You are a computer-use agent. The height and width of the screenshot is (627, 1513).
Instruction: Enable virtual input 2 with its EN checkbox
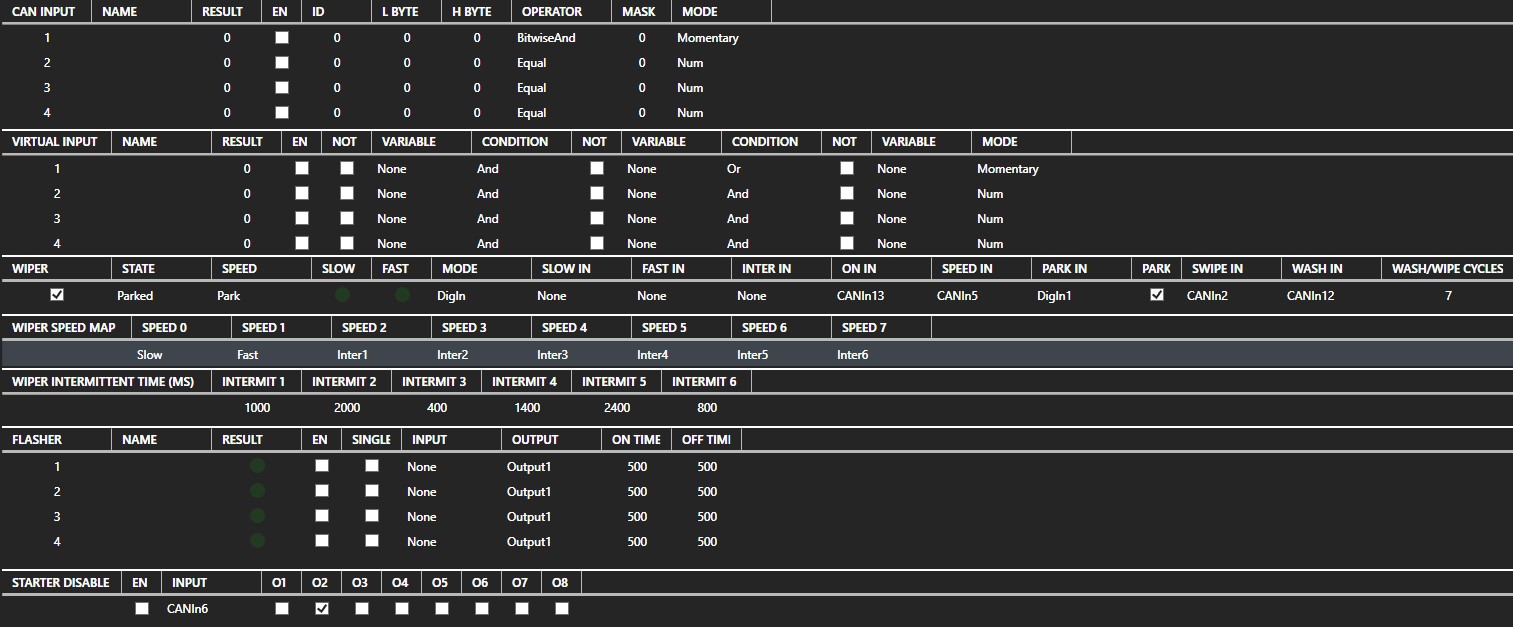302,193
